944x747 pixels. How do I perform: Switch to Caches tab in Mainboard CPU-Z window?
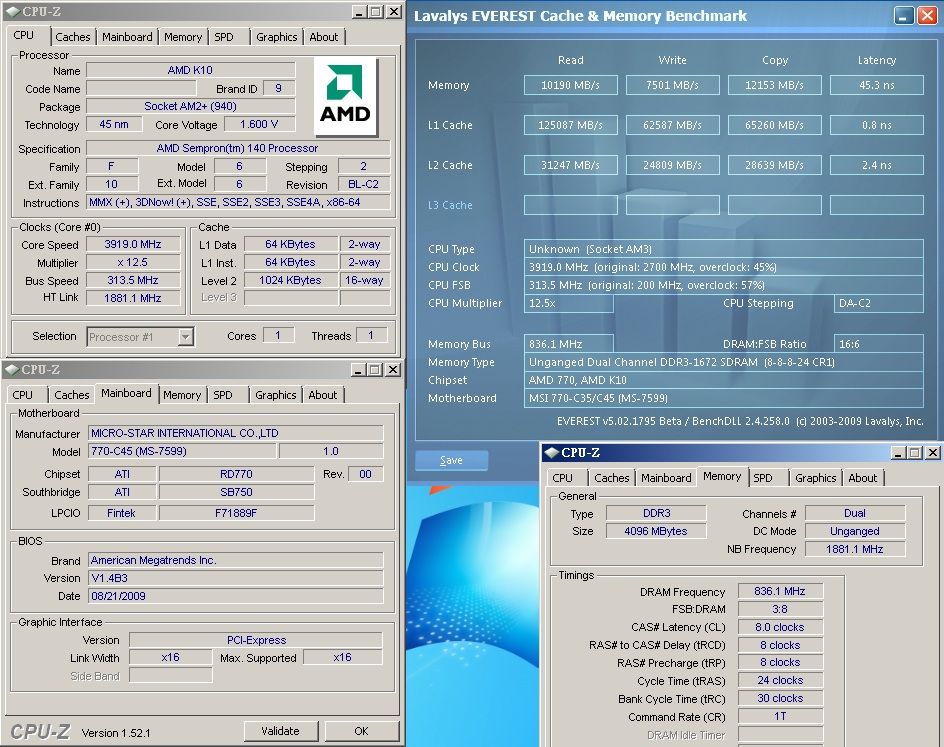tap(72, 395)
